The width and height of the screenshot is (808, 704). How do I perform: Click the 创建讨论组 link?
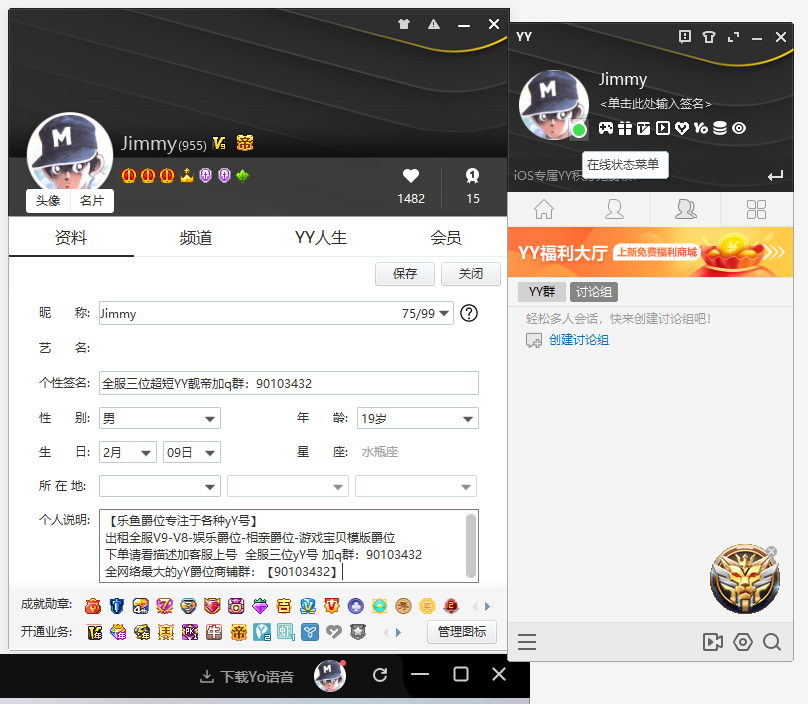[x=579, y=340]
